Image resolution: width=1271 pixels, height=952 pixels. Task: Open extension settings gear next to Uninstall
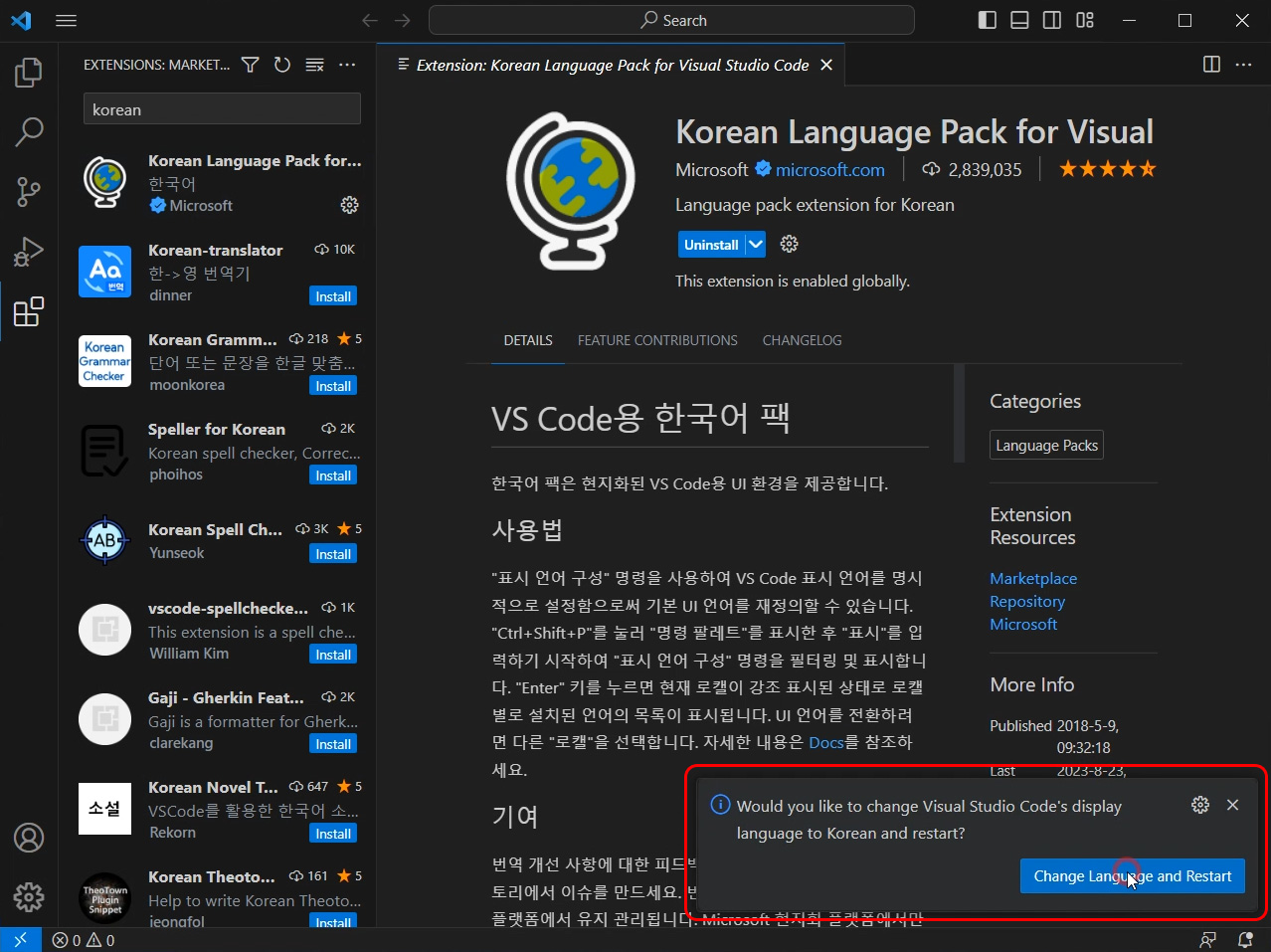coord(790,244)
